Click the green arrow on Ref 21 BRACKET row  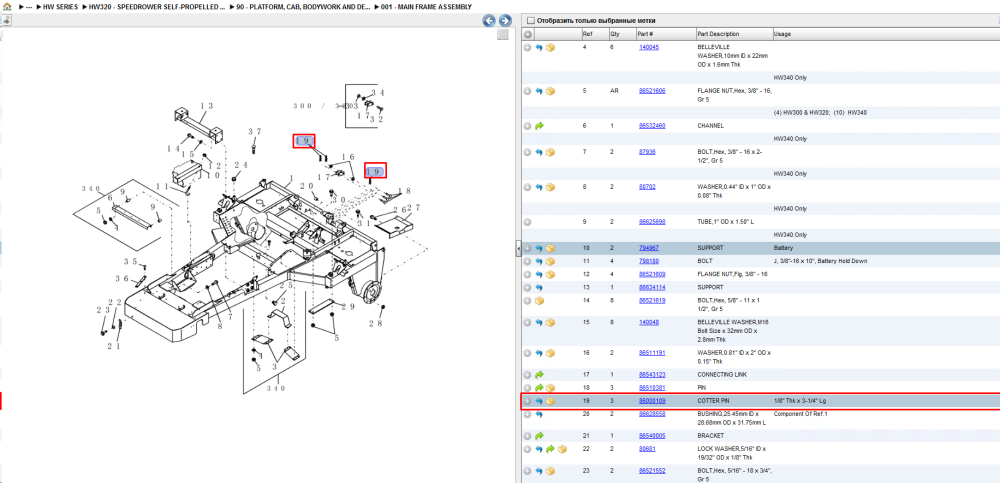[x=539, y=436]
